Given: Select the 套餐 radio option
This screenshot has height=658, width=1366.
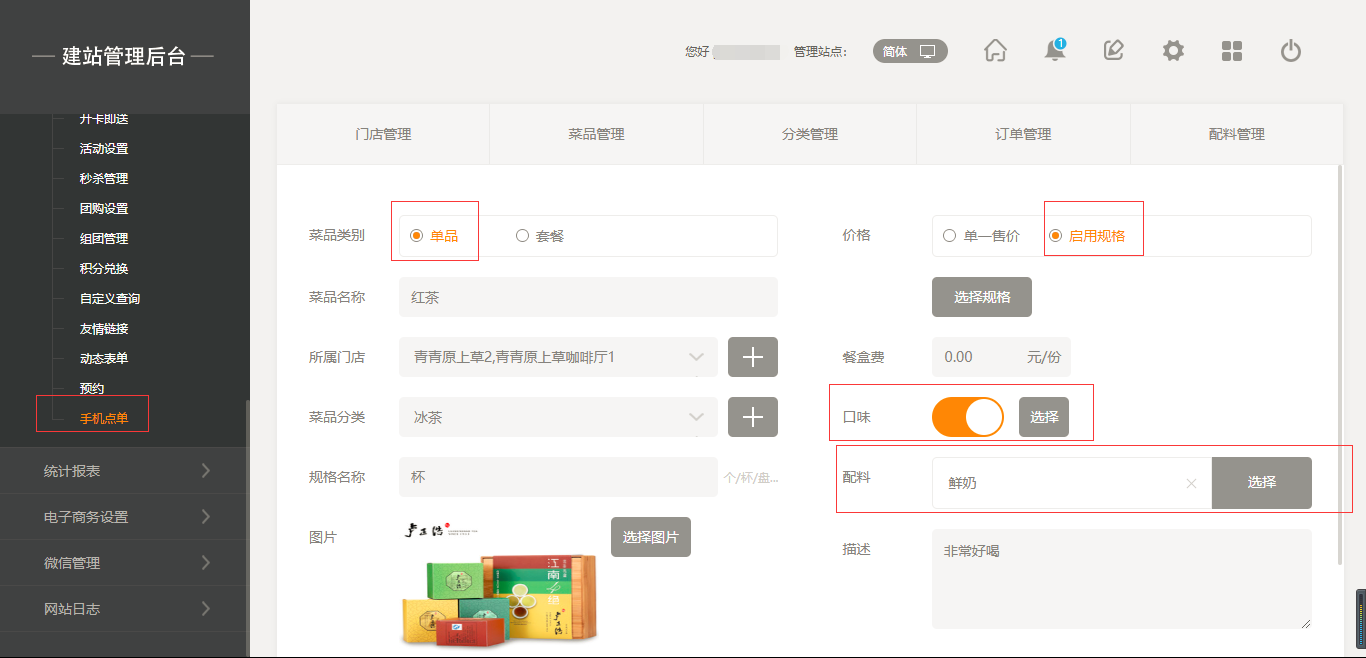Looking at the screenshot, I should tap(522, 236).
